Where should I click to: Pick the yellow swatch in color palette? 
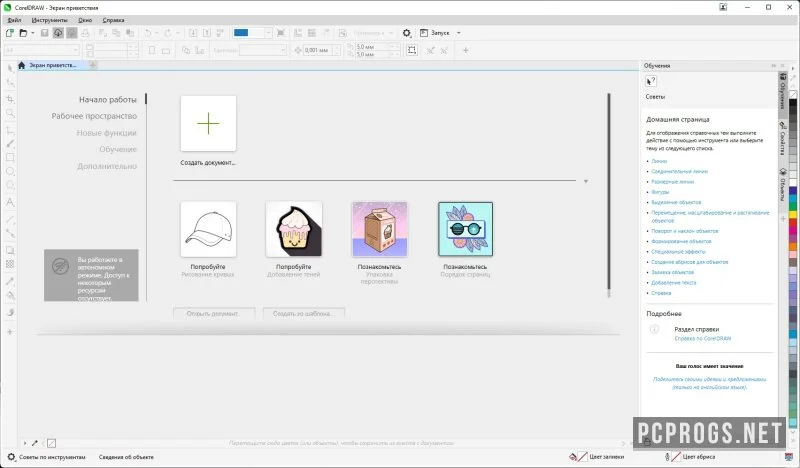point(793,214)
